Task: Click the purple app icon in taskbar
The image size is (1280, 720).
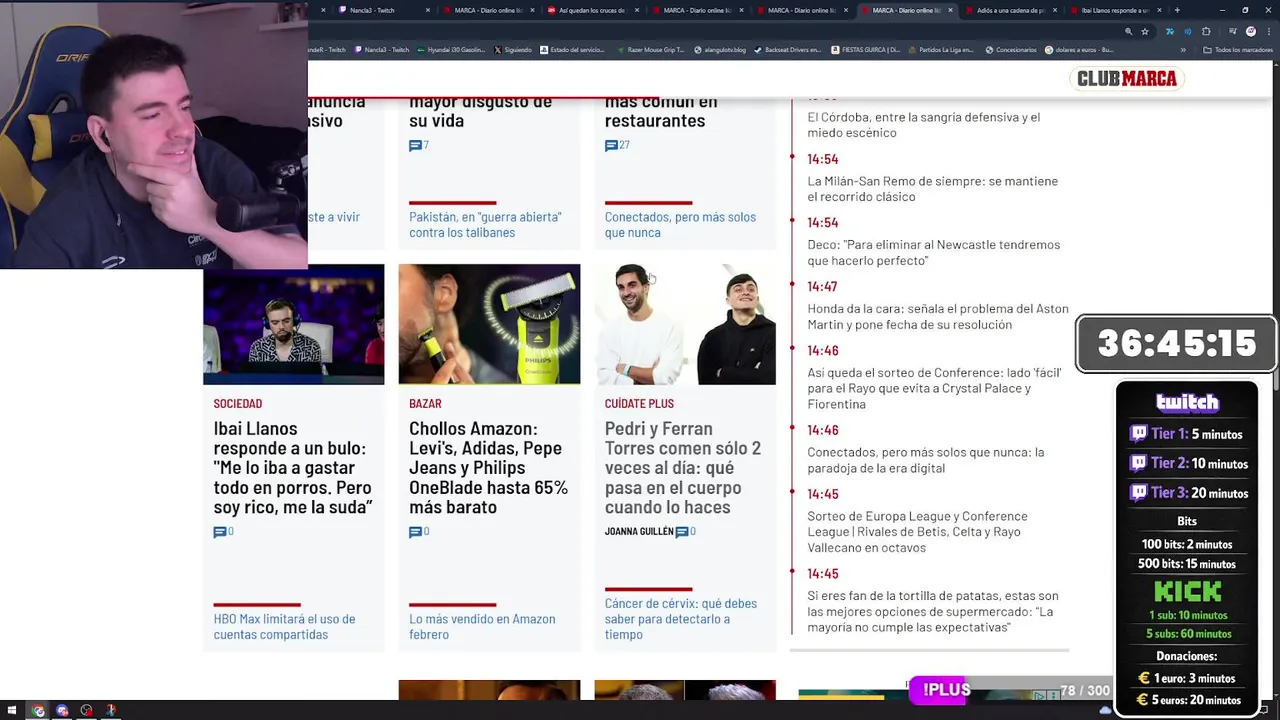Action: click(x=62, y=711)
